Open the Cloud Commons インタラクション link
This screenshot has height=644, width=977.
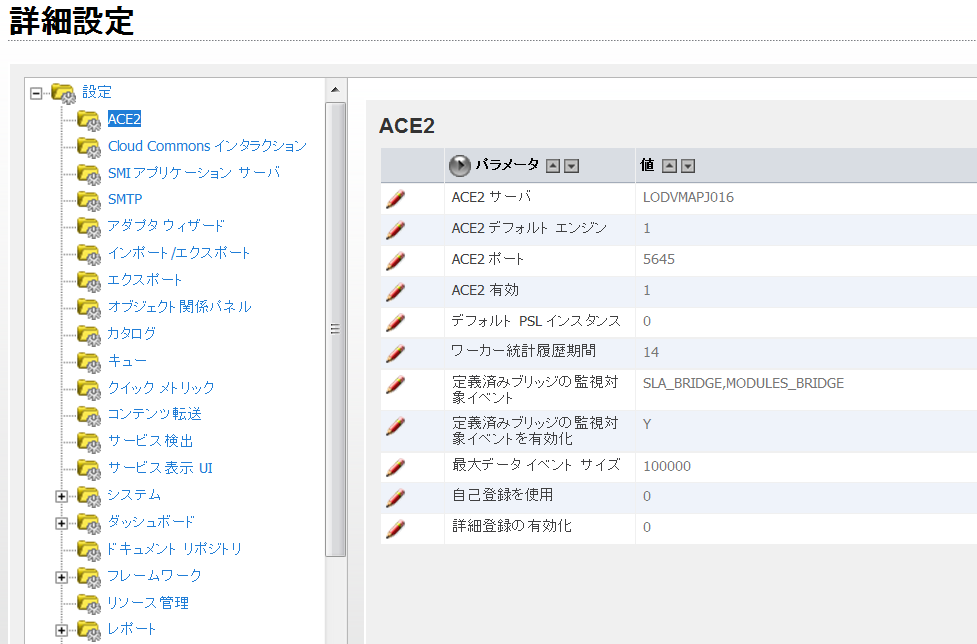click(207, 146)
